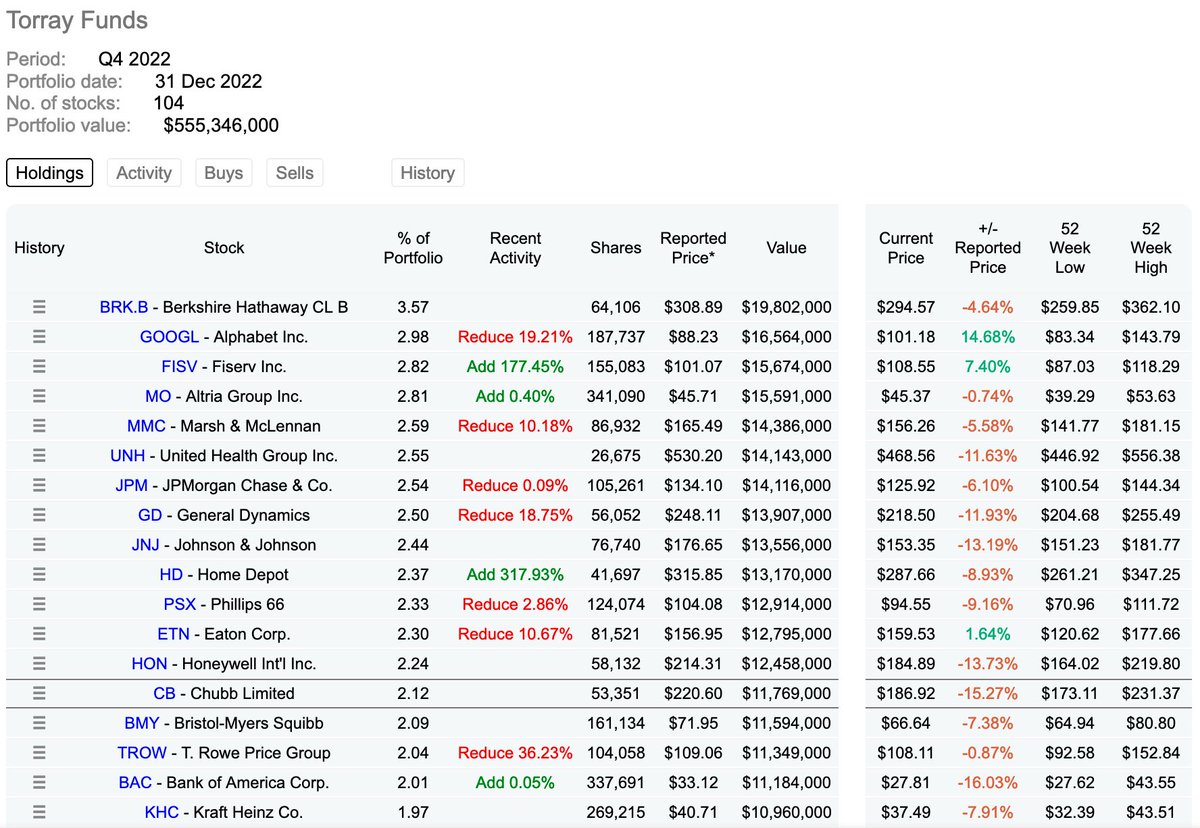Select the Torray Funds page title
Image resolution: width=1200 pixels, height=828 pixels.
pos(77,20)
